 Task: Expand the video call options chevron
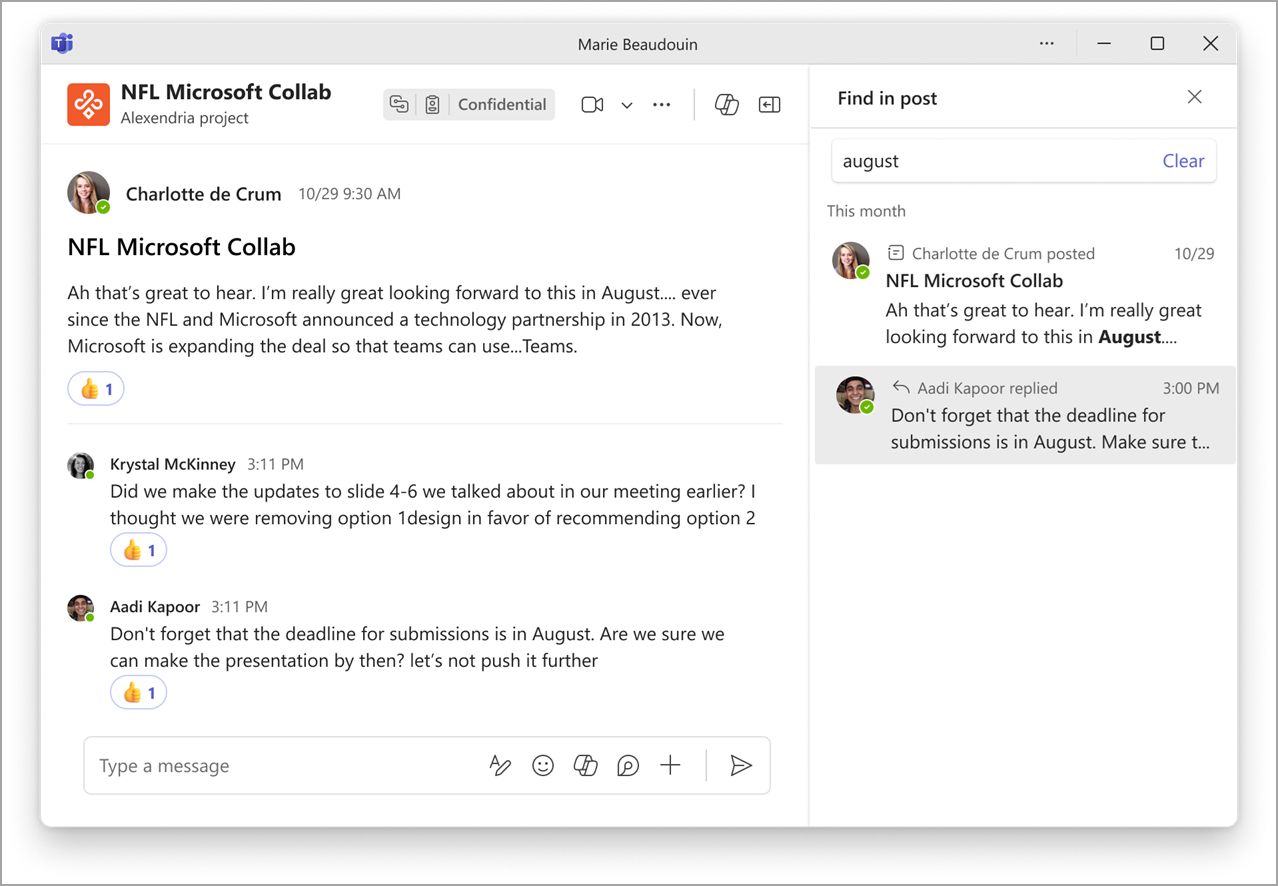pyautogui.click(x=627, y=105)
